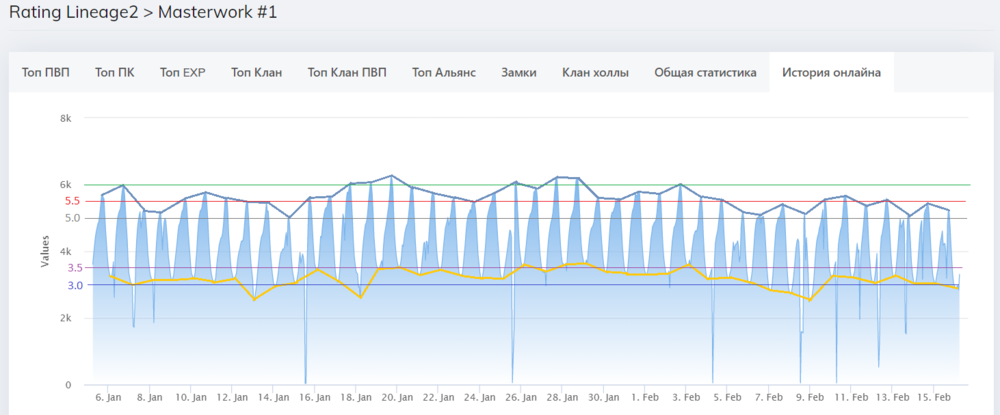Switch to the Топ Альянс tab
Screen dimensions: 1000x415
pyautogui.click(x=443, y=72)
